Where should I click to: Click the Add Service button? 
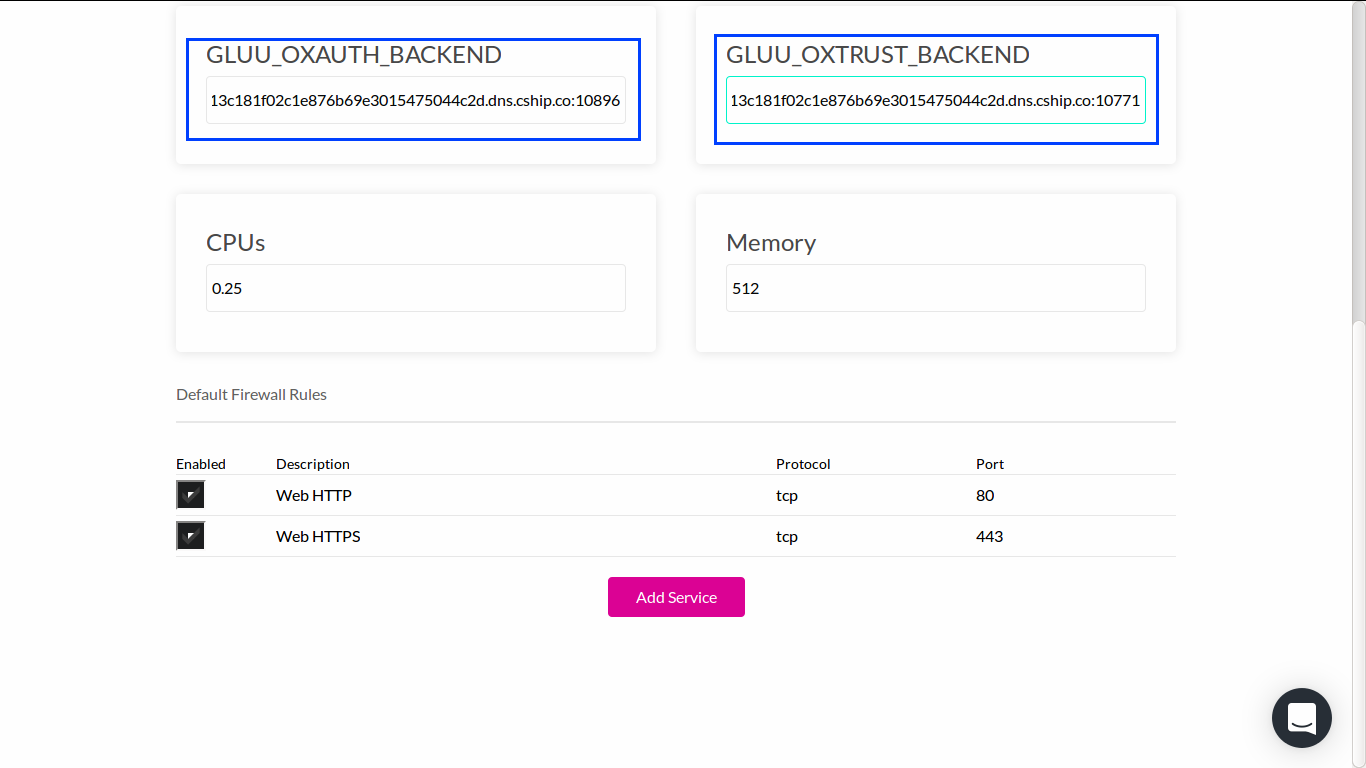click(676, 597)
